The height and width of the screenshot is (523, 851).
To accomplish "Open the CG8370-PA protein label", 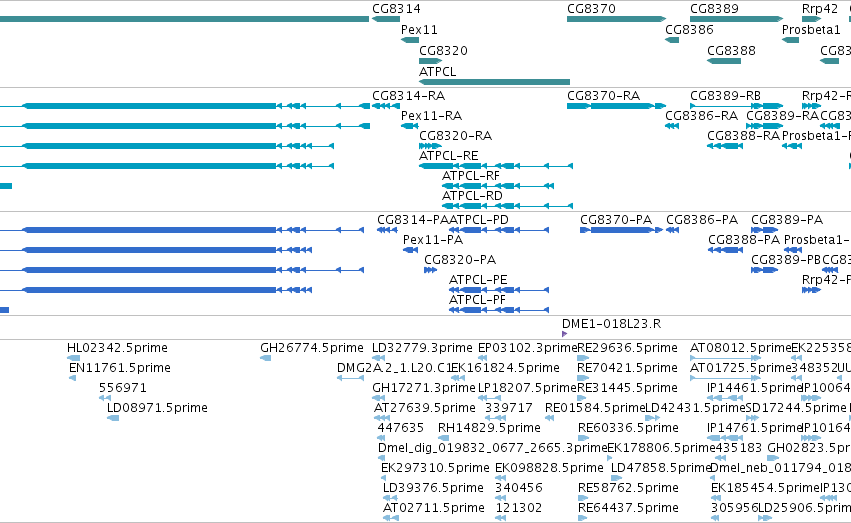I will click(616, 220).
